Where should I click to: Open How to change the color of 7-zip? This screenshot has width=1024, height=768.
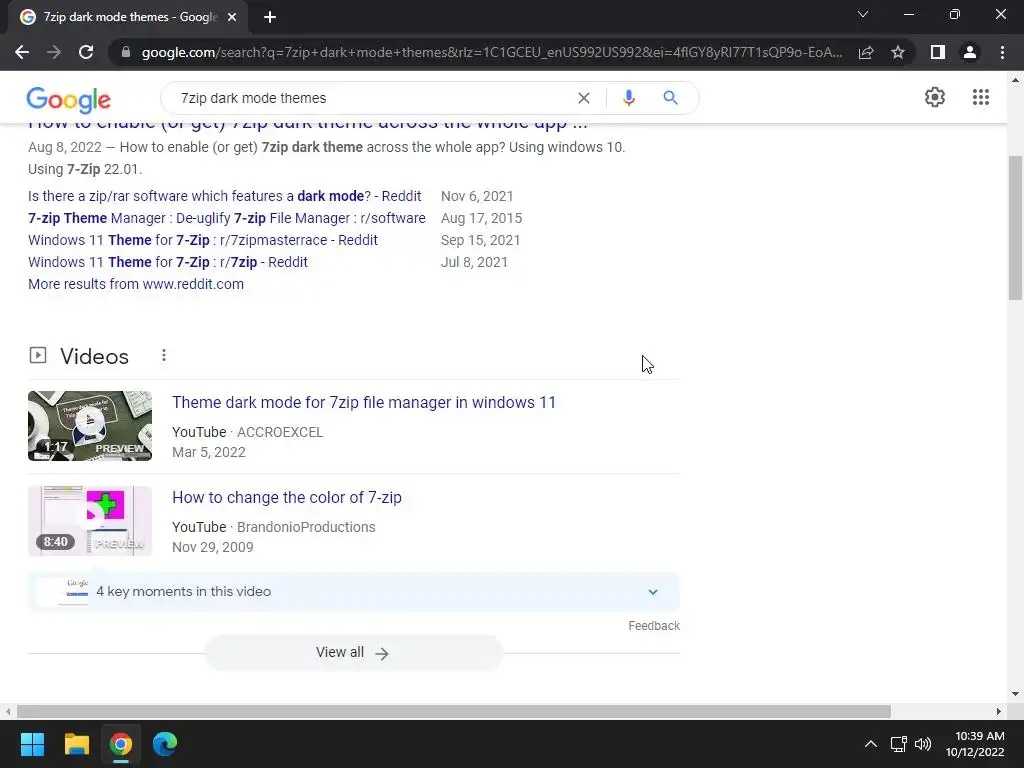[x=287, y=497]
